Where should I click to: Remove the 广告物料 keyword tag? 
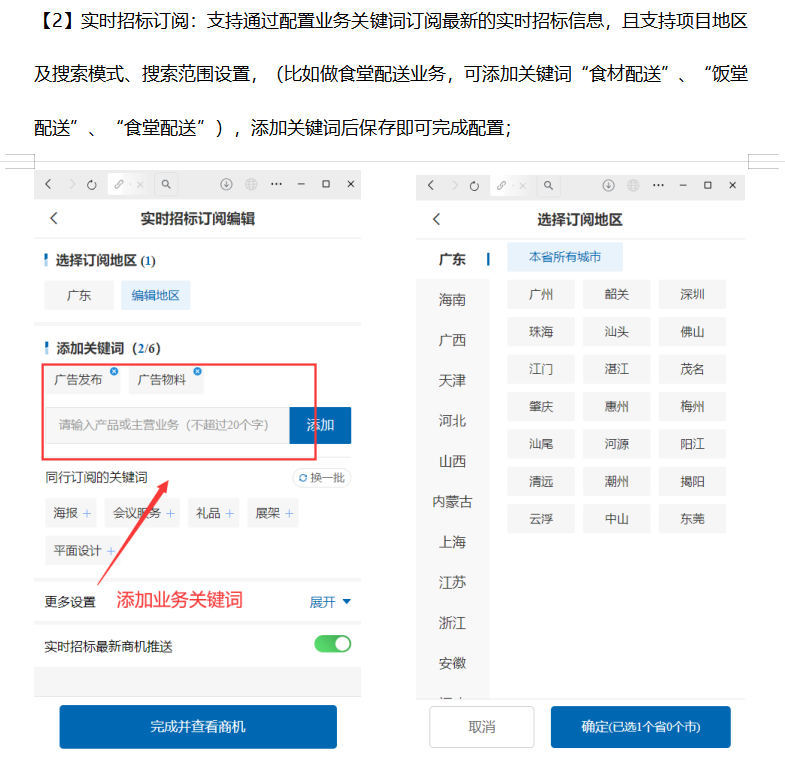[x=197, y=371]
